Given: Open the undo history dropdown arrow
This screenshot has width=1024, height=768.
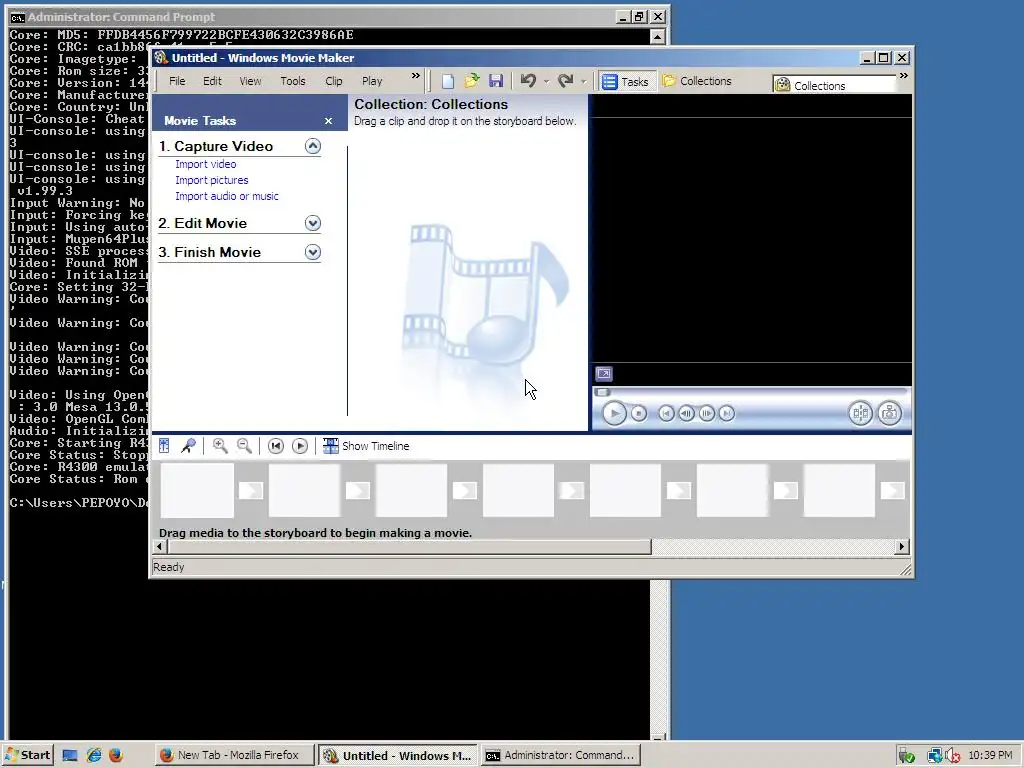Looking at the screenshot, I should point(546,82).
